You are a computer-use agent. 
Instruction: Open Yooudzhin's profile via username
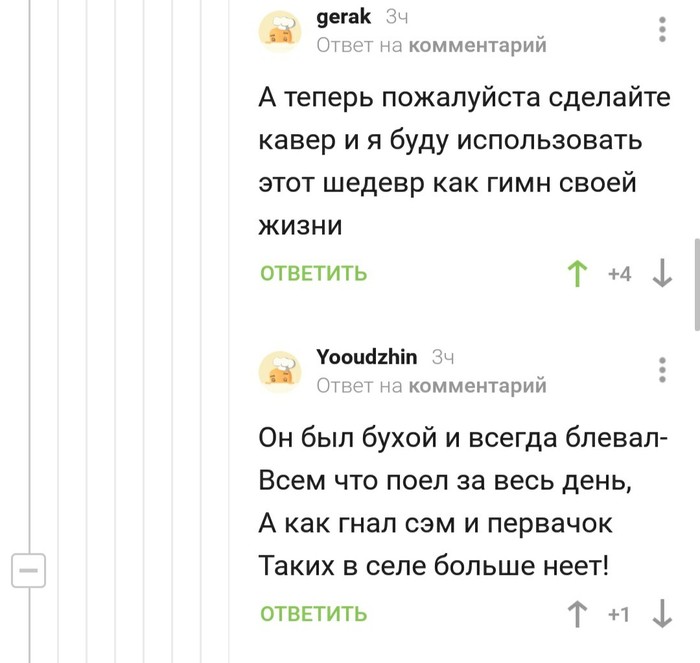point(367,357)
